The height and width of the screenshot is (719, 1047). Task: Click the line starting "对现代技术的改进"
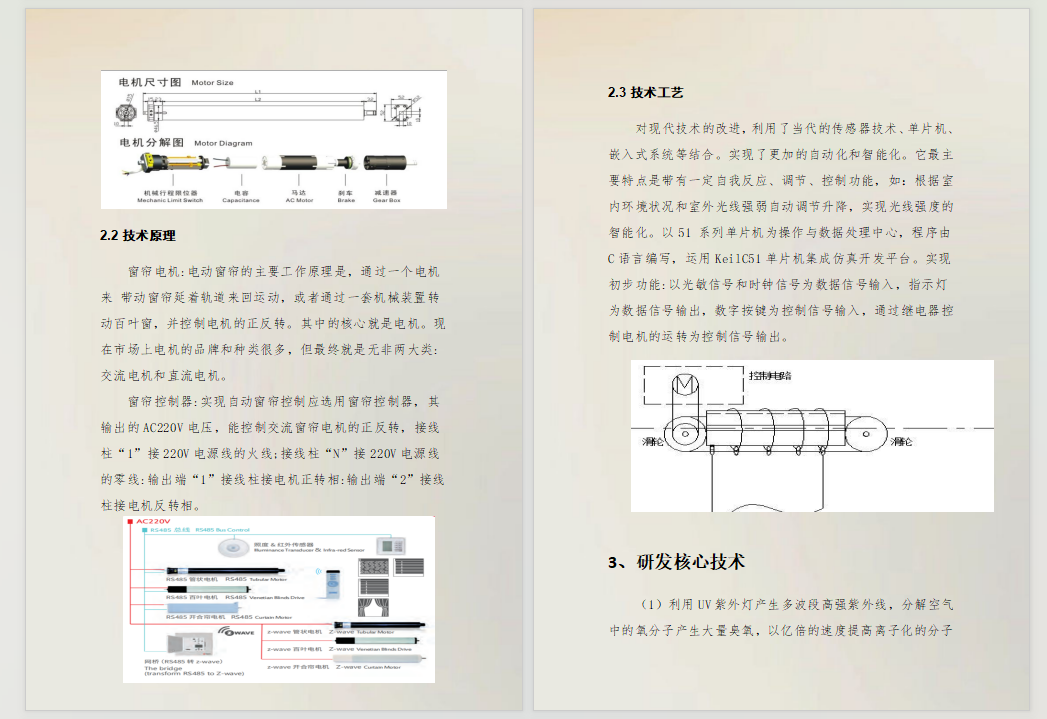pos(795,129)
